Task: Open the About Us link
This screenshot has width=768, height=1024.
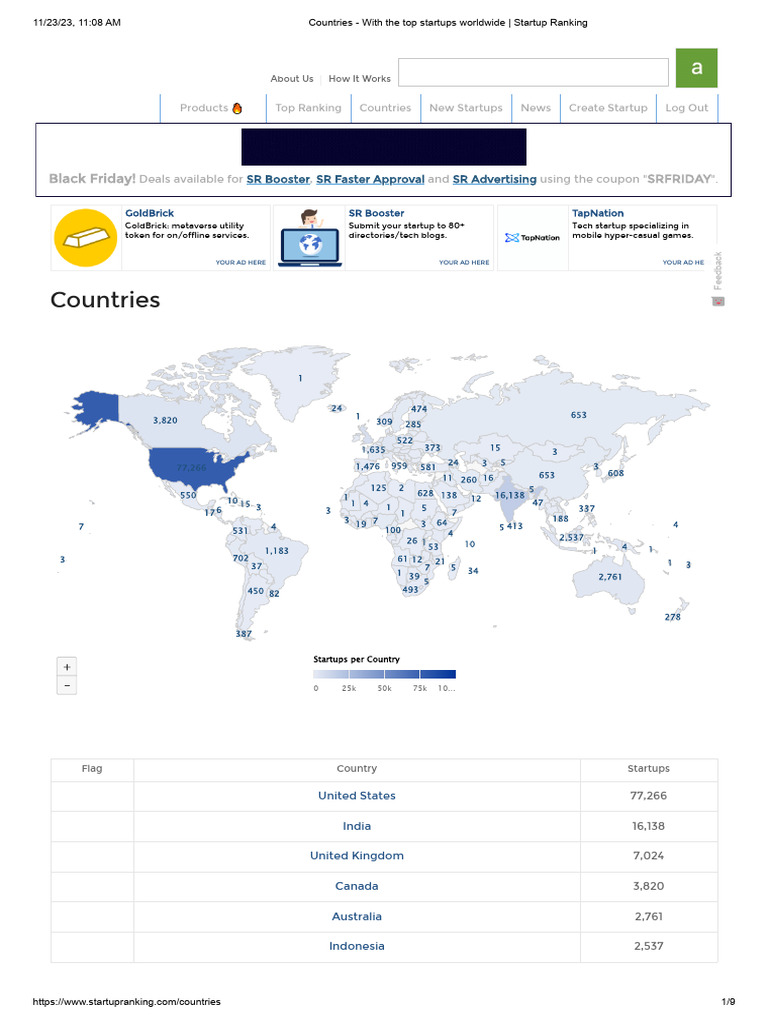Action: point(291,78)
